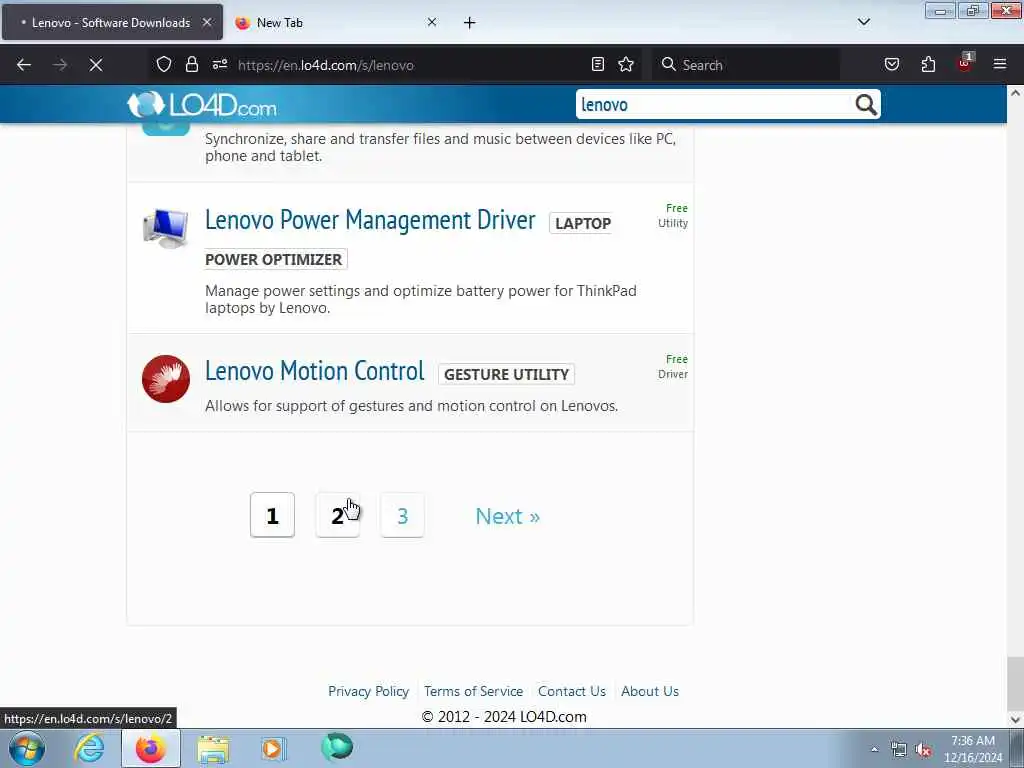Viewport: 1024px width, 768px height.
Task: Go to results page 2
Action: click(x=338, y=515)
